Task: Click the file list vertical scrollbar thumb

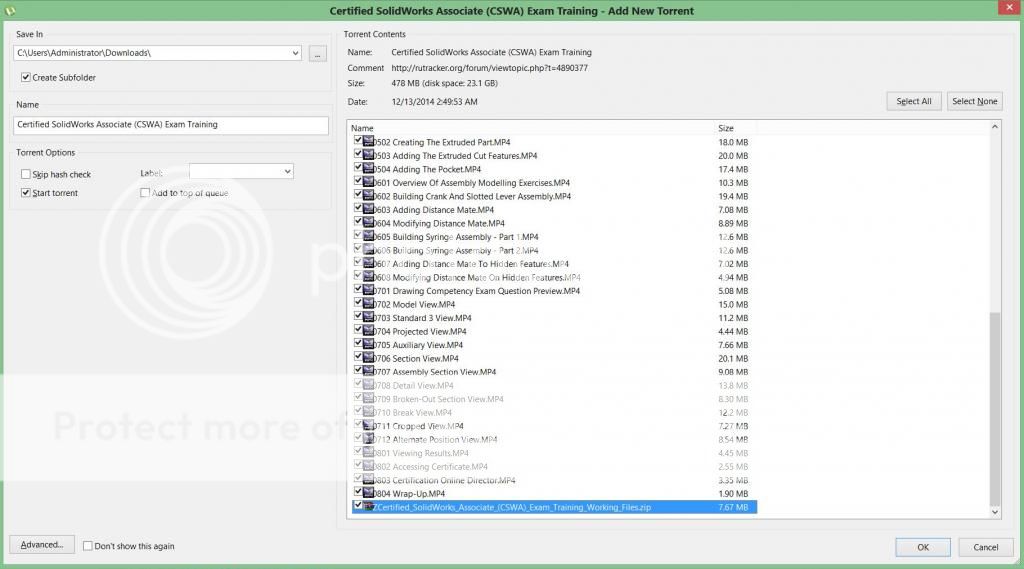Action: click(x=994, y=408)
